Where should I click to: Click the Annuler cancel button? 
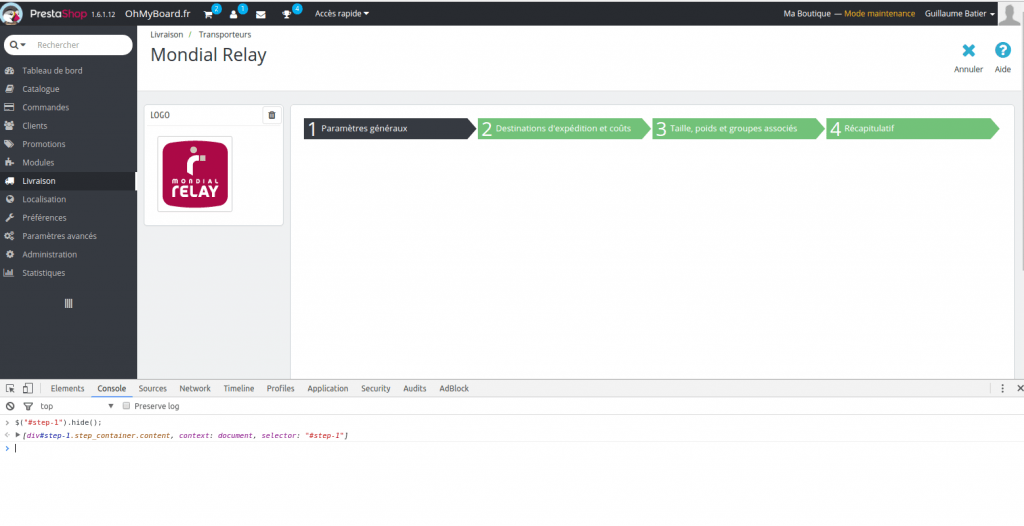pos(968,58)
